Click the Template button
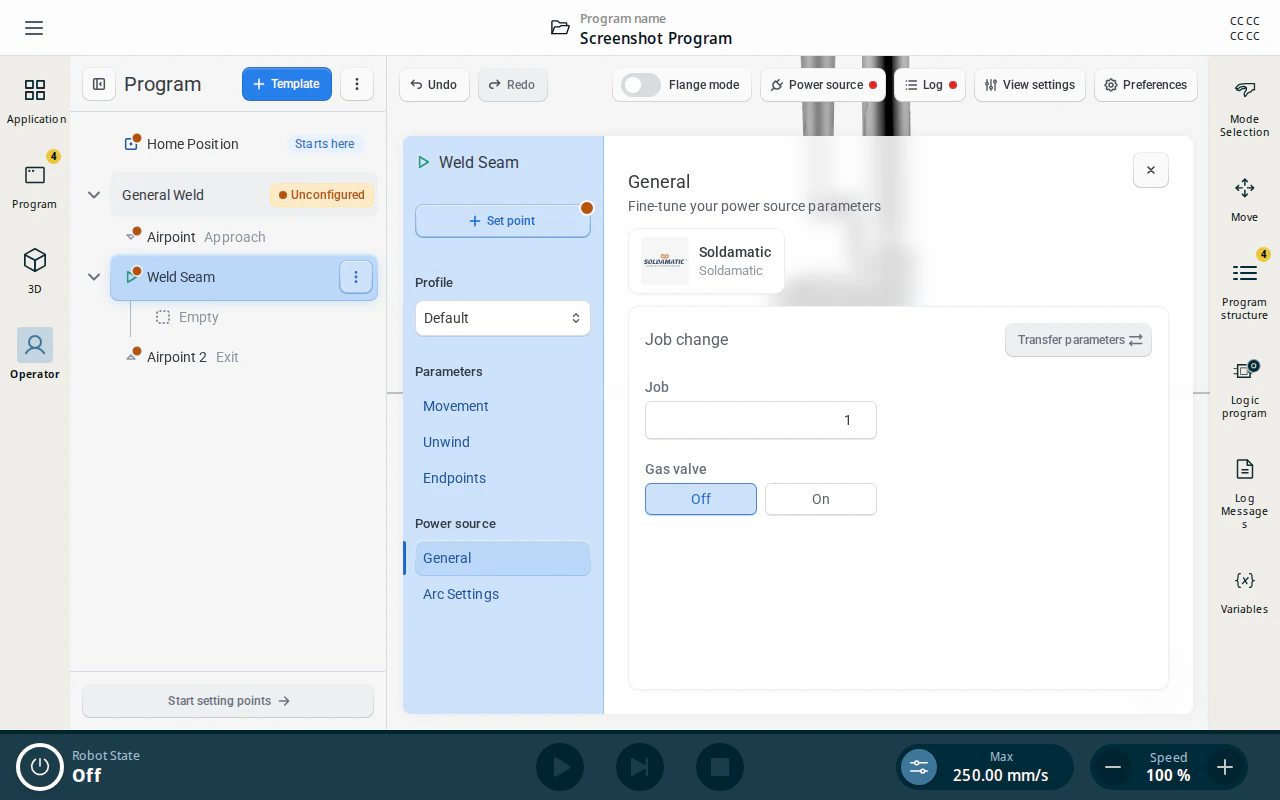The image size is (1280, 800). [x=287, y=84]
